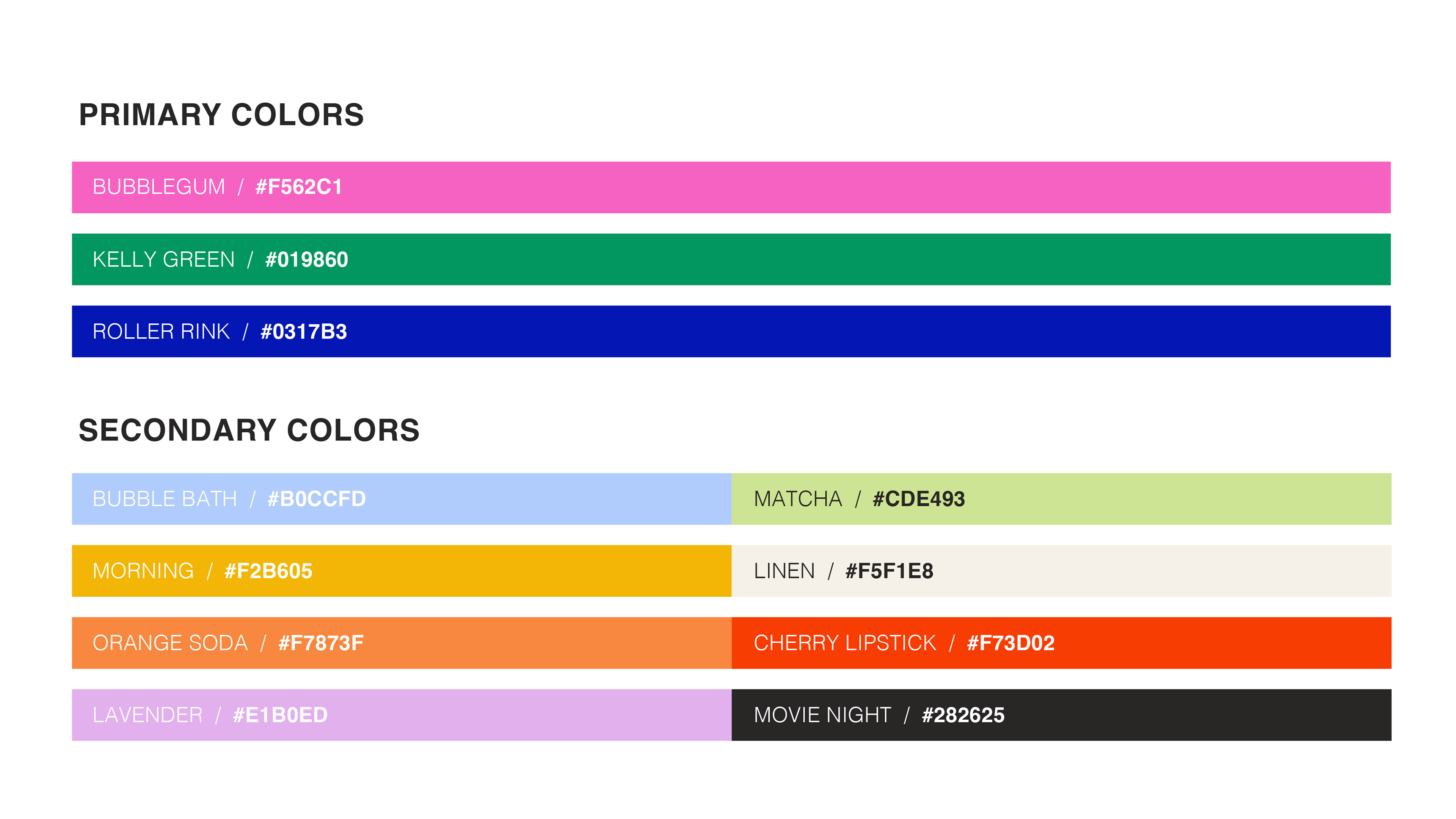Screen dimensions: 1456x819
Task: Select the Kelly Green color bar
Action: [x=731, y=259]
